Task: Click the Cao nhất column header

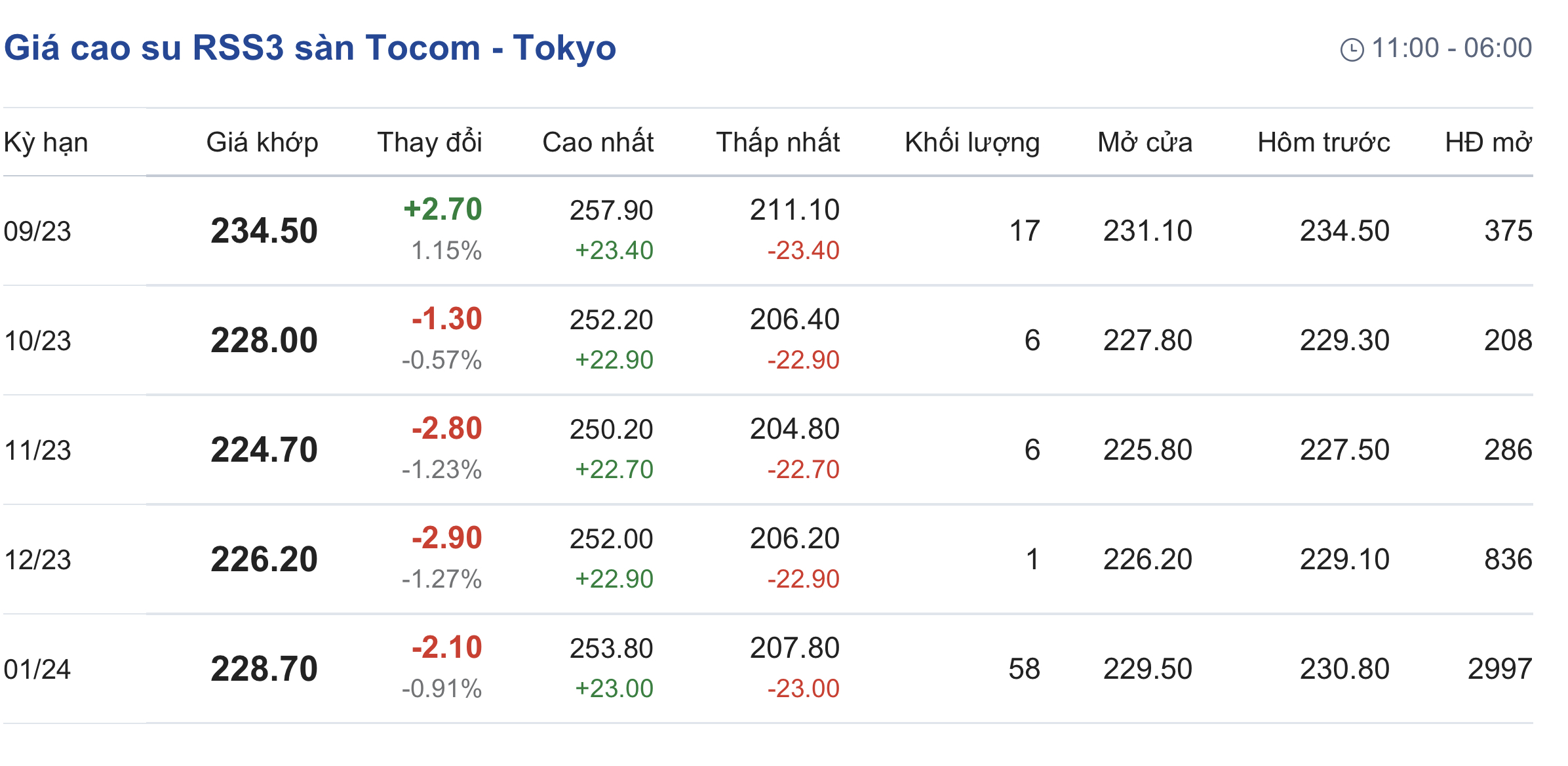Action: tap(598, 142)
